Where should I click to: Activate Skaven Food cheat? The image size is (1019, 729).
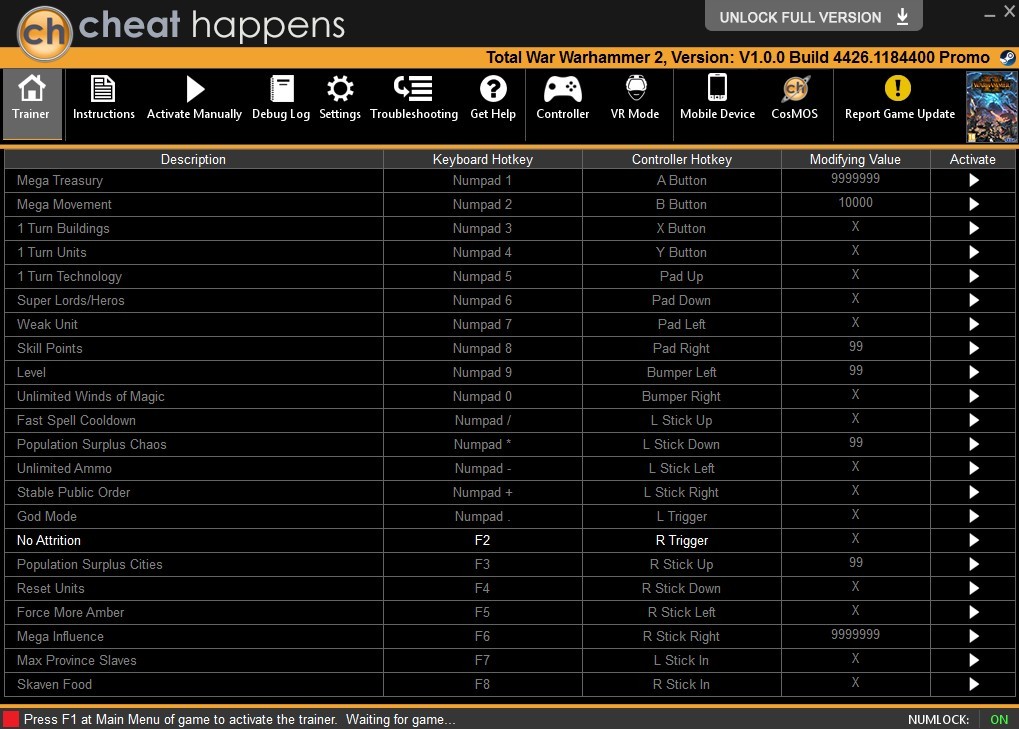point(974,685)
